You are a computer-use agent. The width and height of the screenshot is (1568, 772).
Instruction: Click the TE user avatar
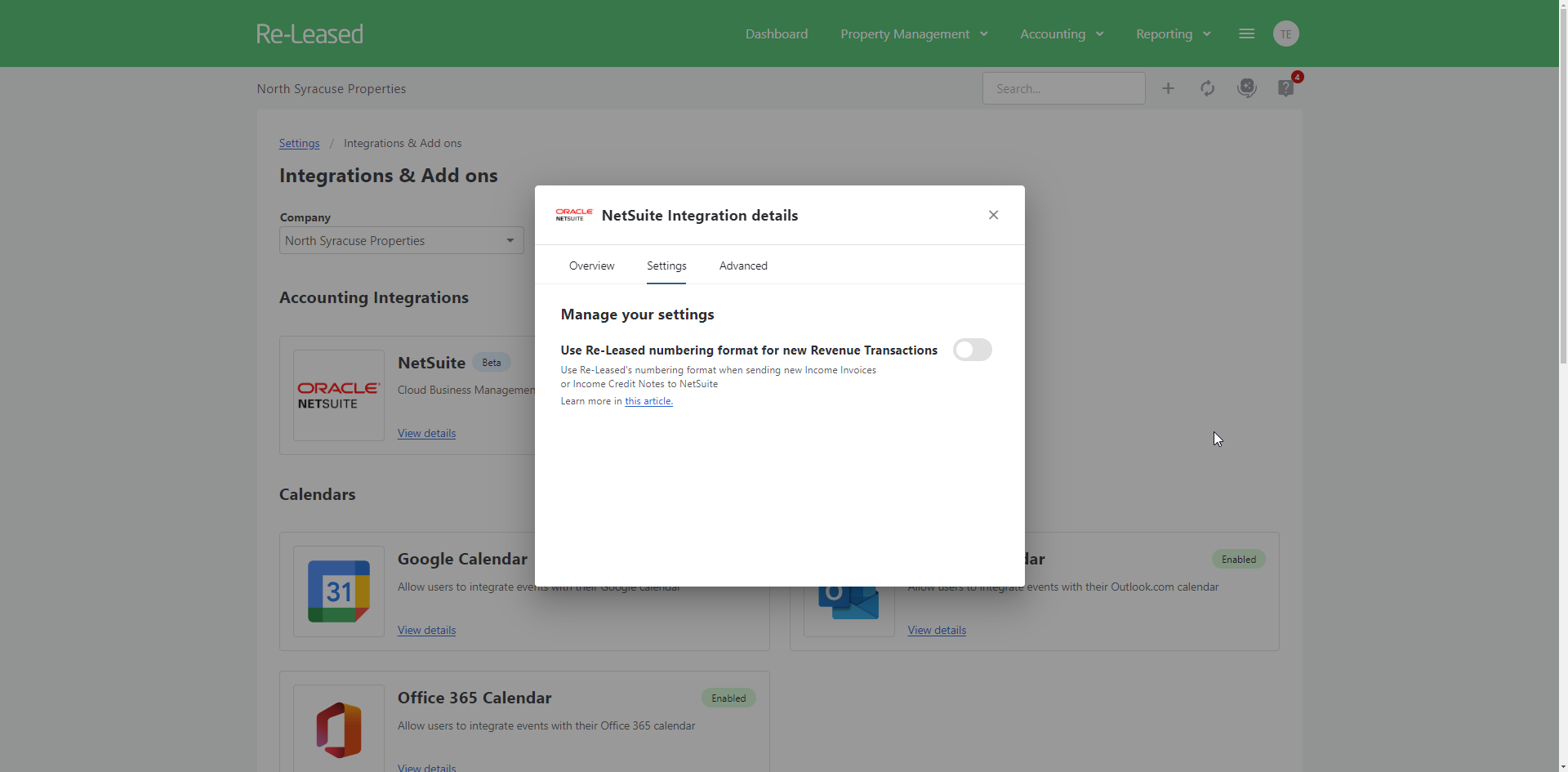coord(1285,33)
